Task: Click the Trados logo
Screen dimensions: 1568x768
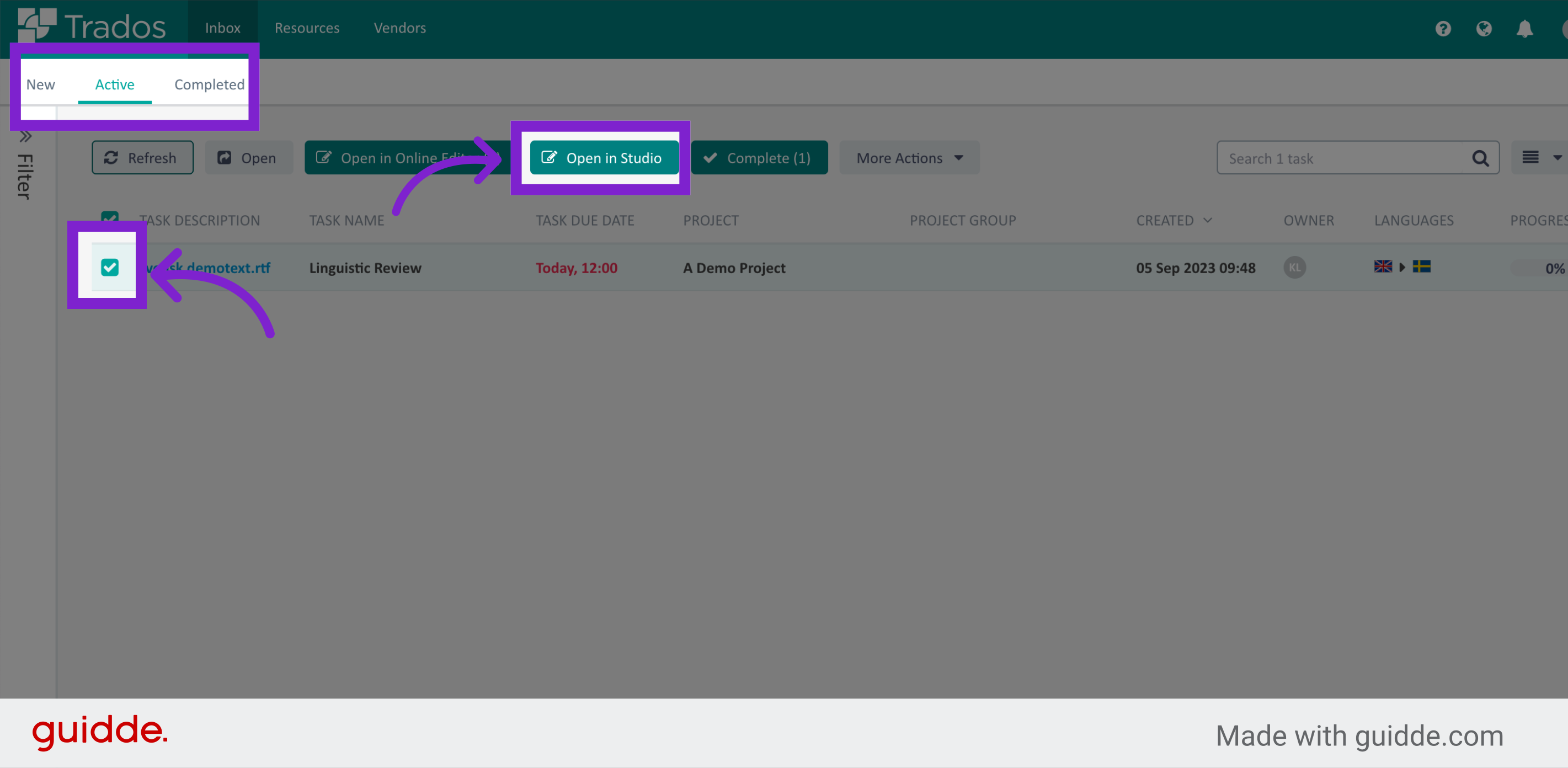Action: tap(91, 25)
